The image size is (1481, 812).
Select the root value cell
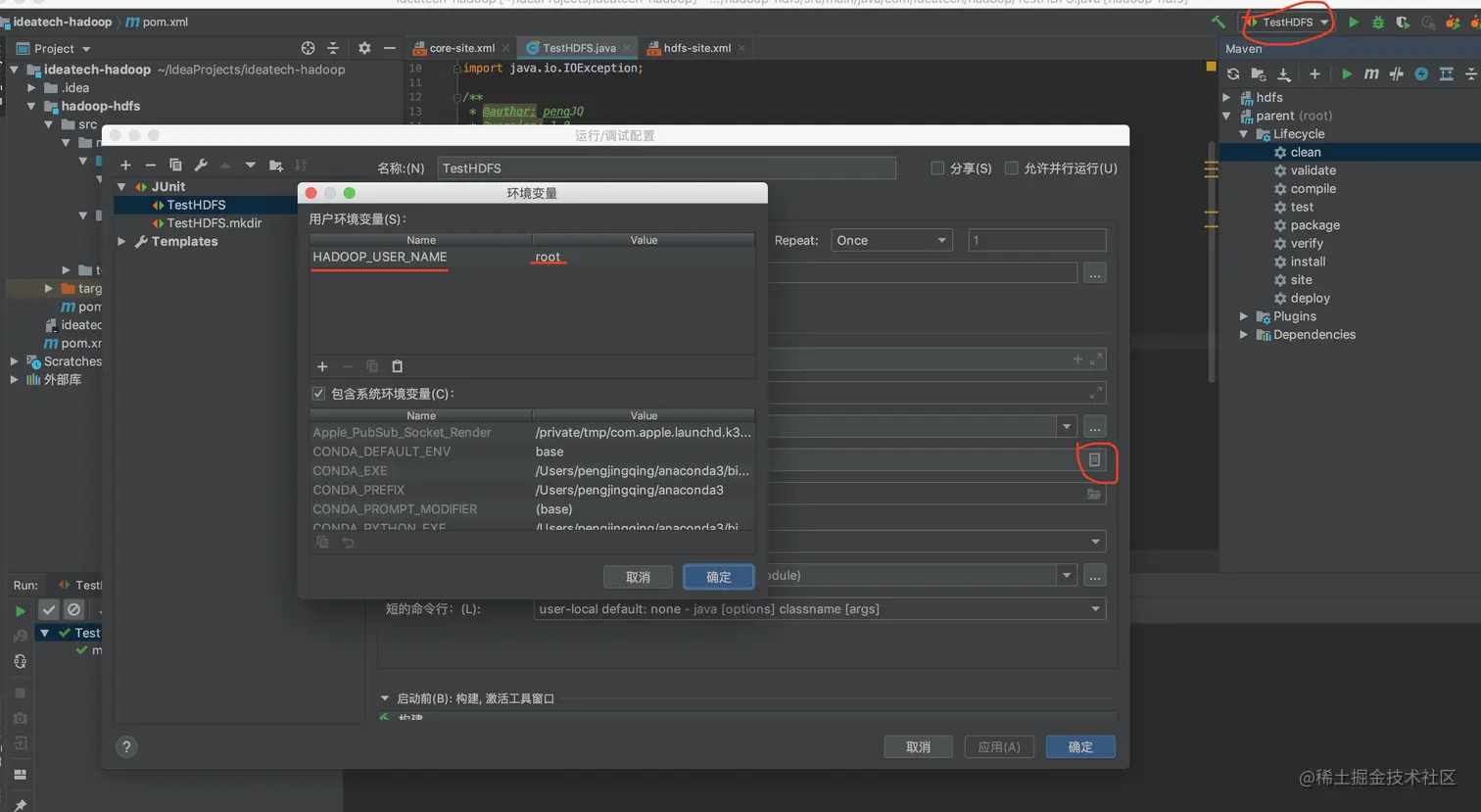click(x=644, y=257)
